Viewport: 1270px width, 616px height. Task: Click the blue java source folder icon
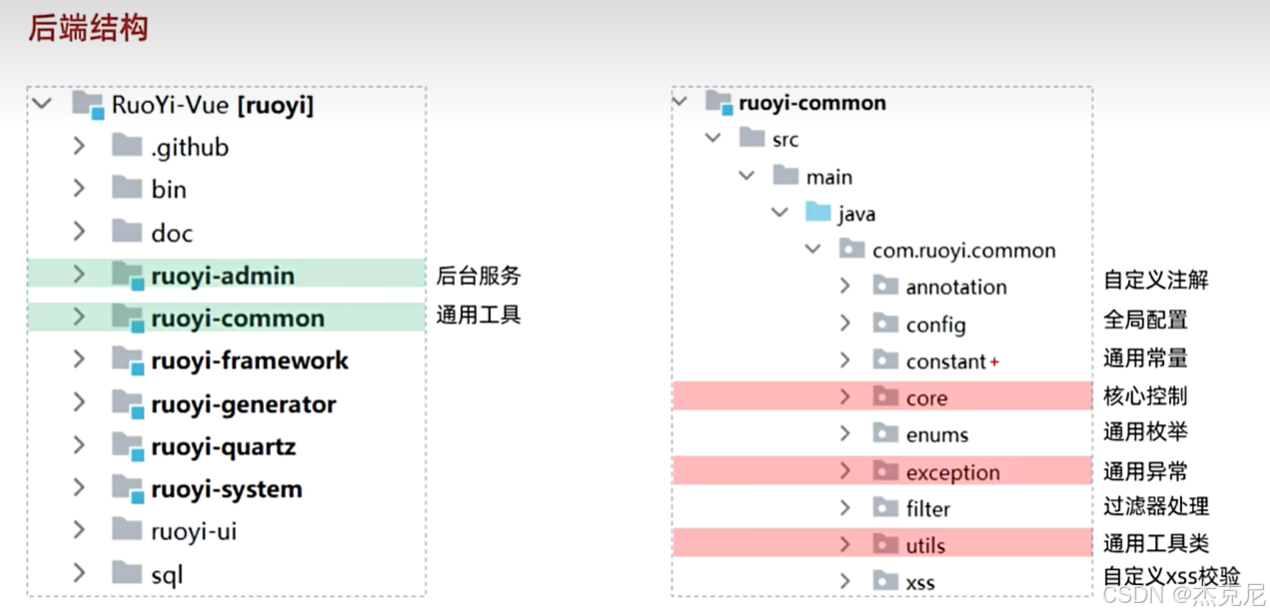[819, 213]
